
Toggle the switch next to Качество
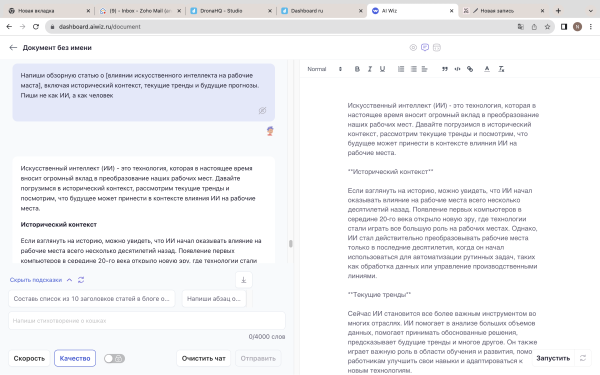(x=114, y=359)
